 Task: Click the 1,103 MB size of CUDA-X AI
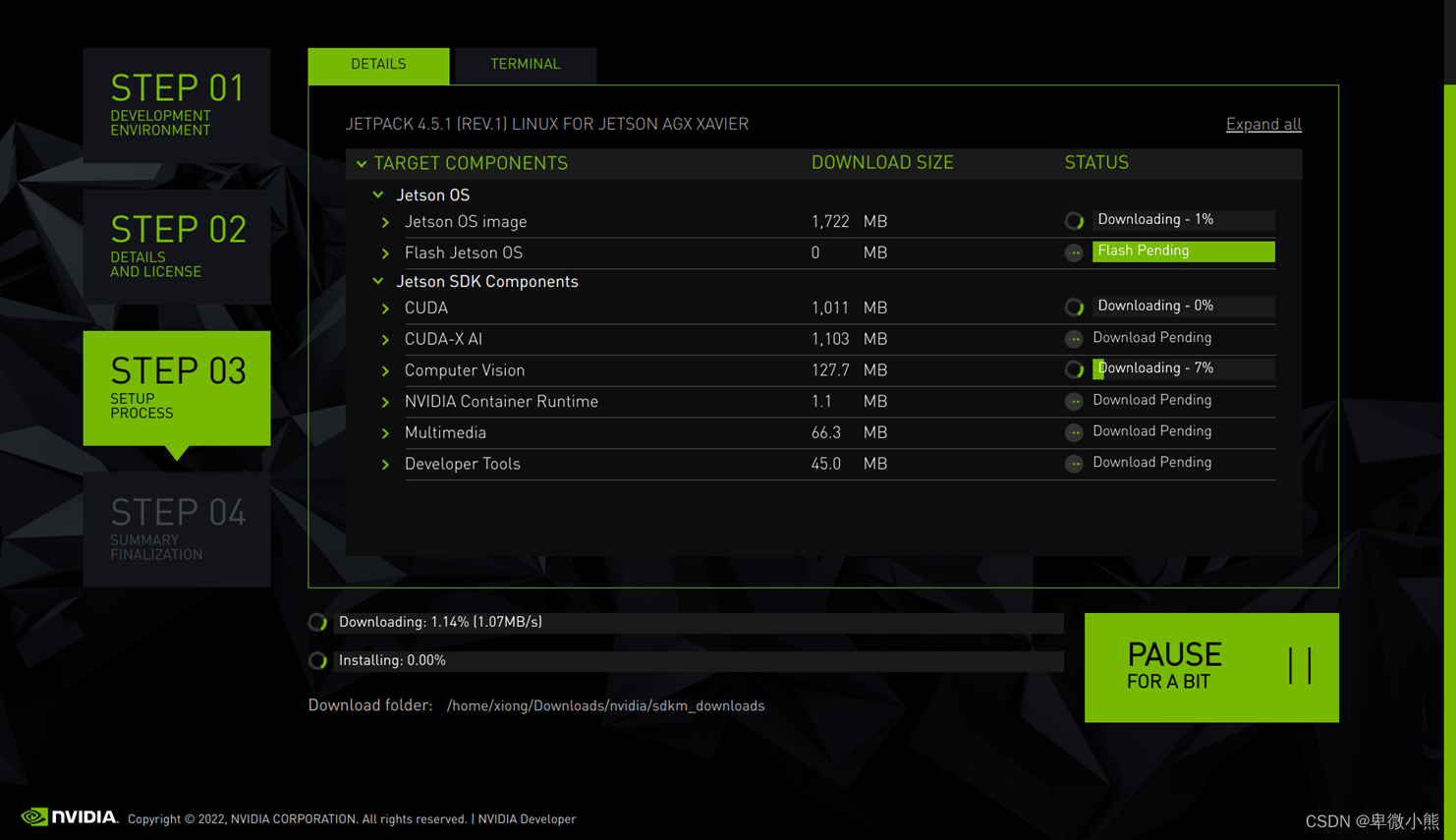849,340
